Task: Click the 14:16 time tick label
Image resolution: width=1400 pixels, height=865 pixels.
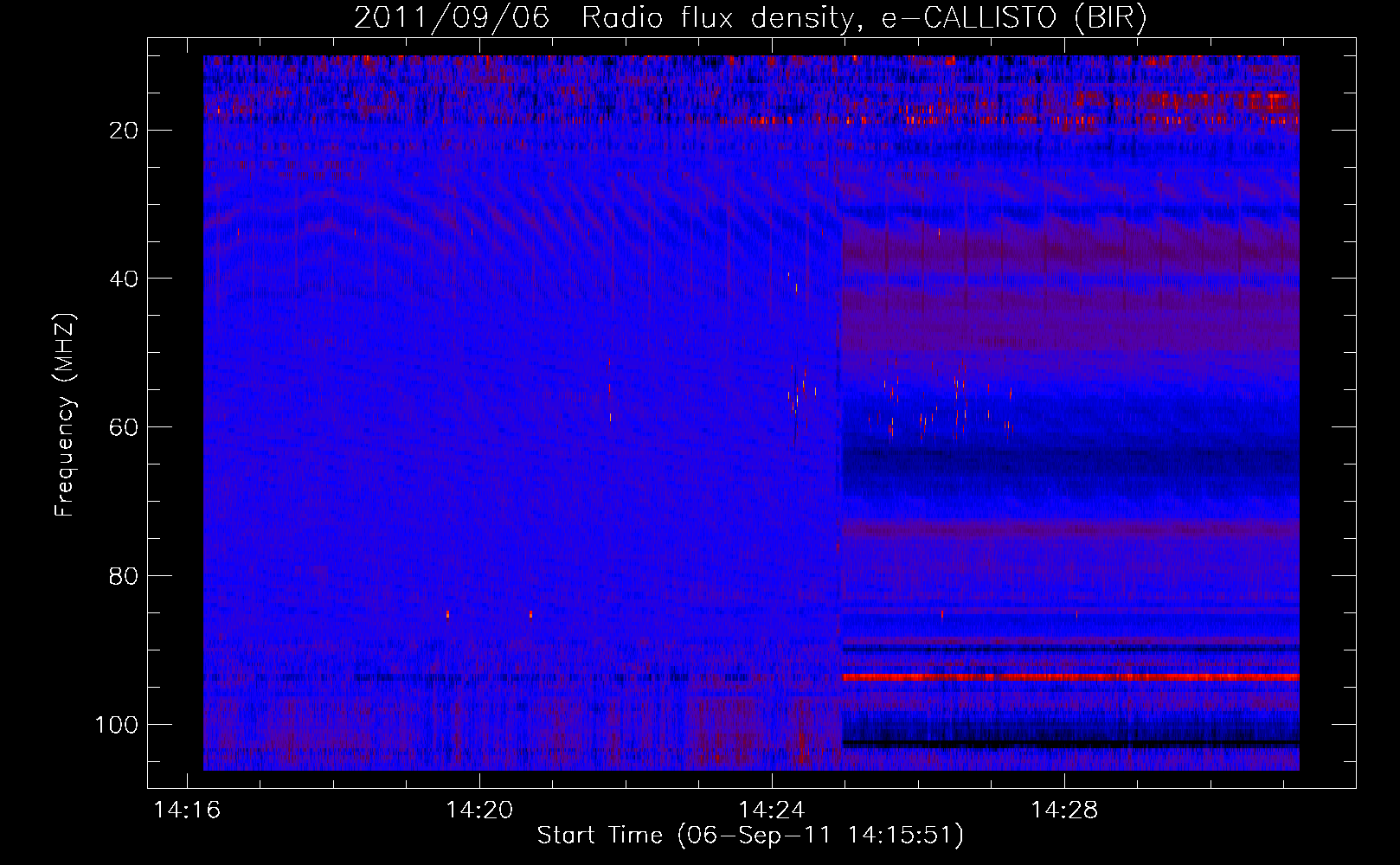Action: [x=187, y=811]
